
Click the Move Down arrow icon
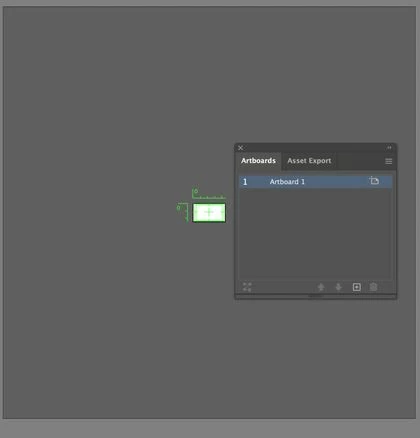(x=338, y=287)
